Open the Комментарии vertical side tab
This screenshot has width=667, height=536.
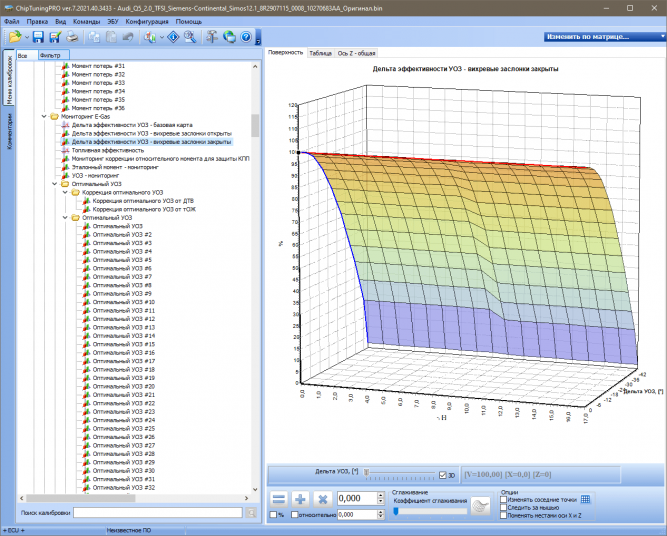[9, 131]
